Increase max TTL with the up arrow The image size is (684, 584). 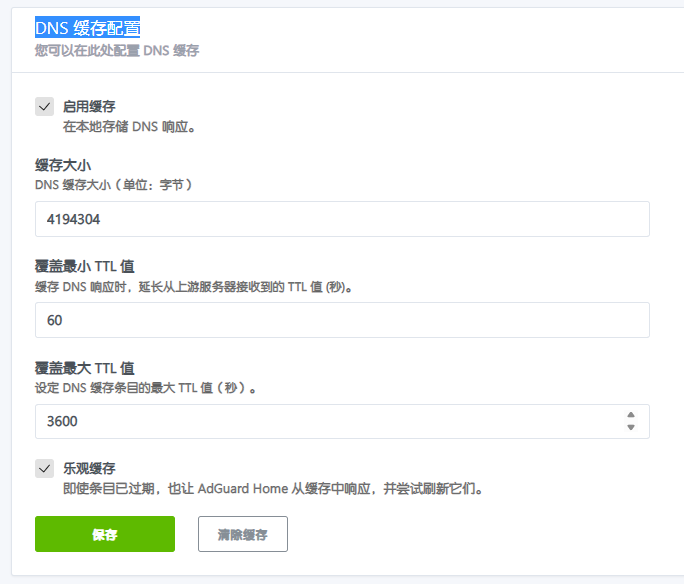tap(630, 415)
